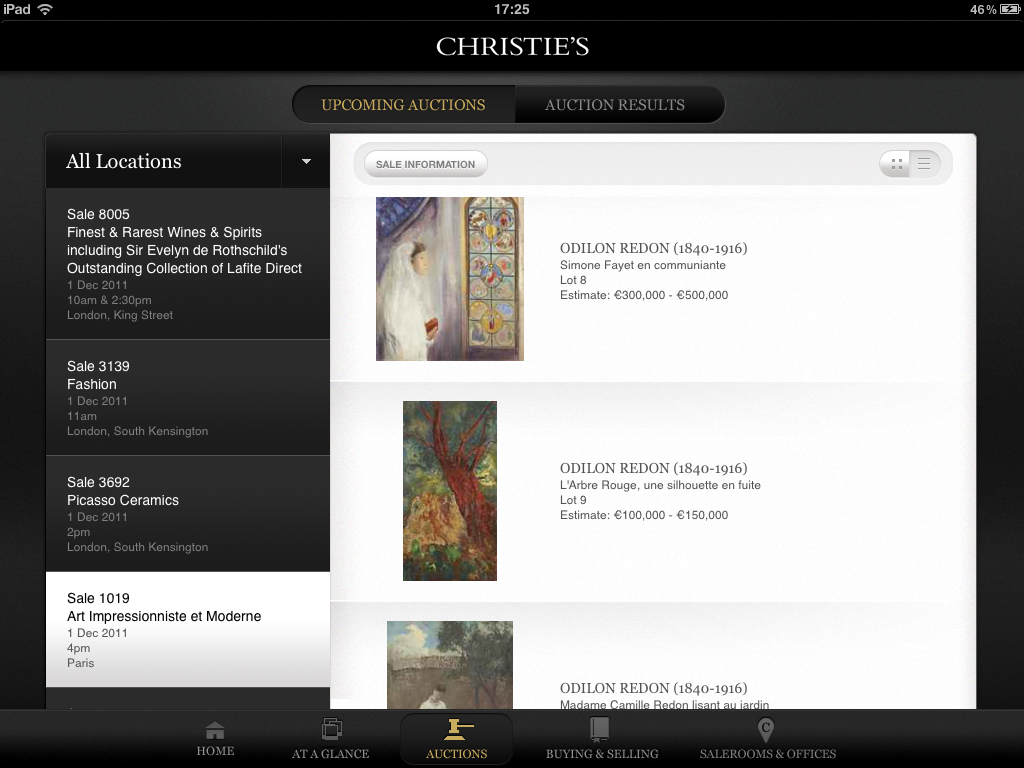Switch to grid view layout
1024x768 pixels.
pos(895,164)
